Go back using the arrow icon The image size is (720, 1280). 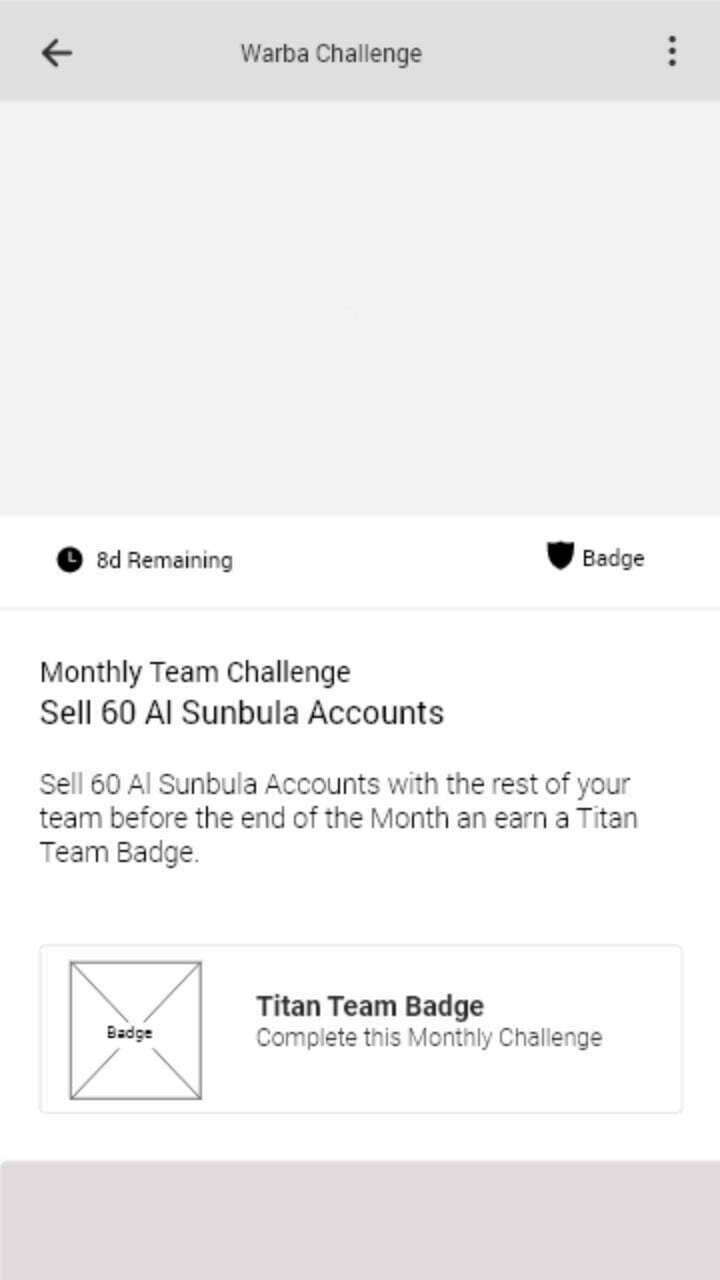pyautogui.click(x=57, y=52)
